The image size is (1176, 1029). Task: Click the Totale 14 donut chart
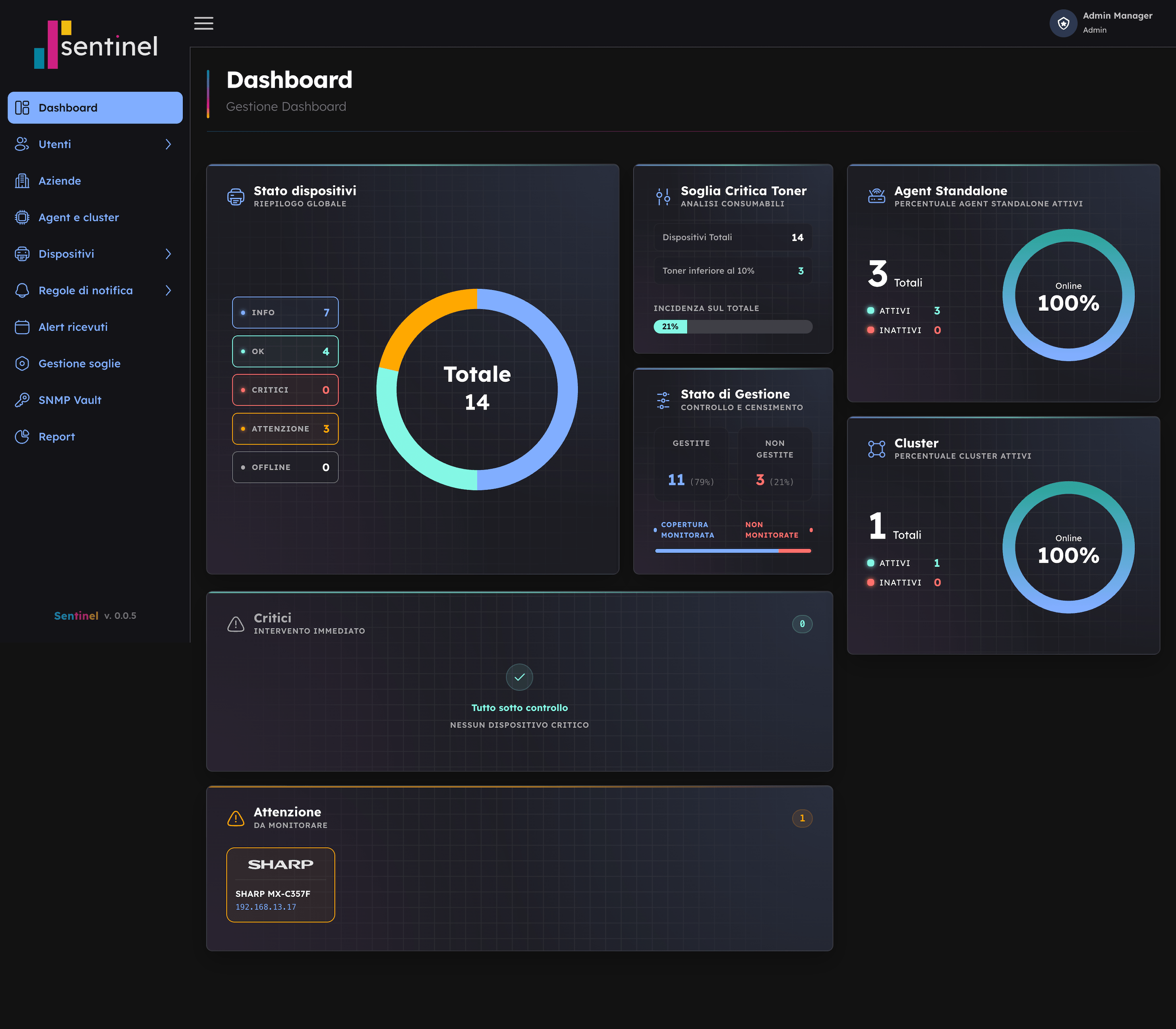click(477, 389)
